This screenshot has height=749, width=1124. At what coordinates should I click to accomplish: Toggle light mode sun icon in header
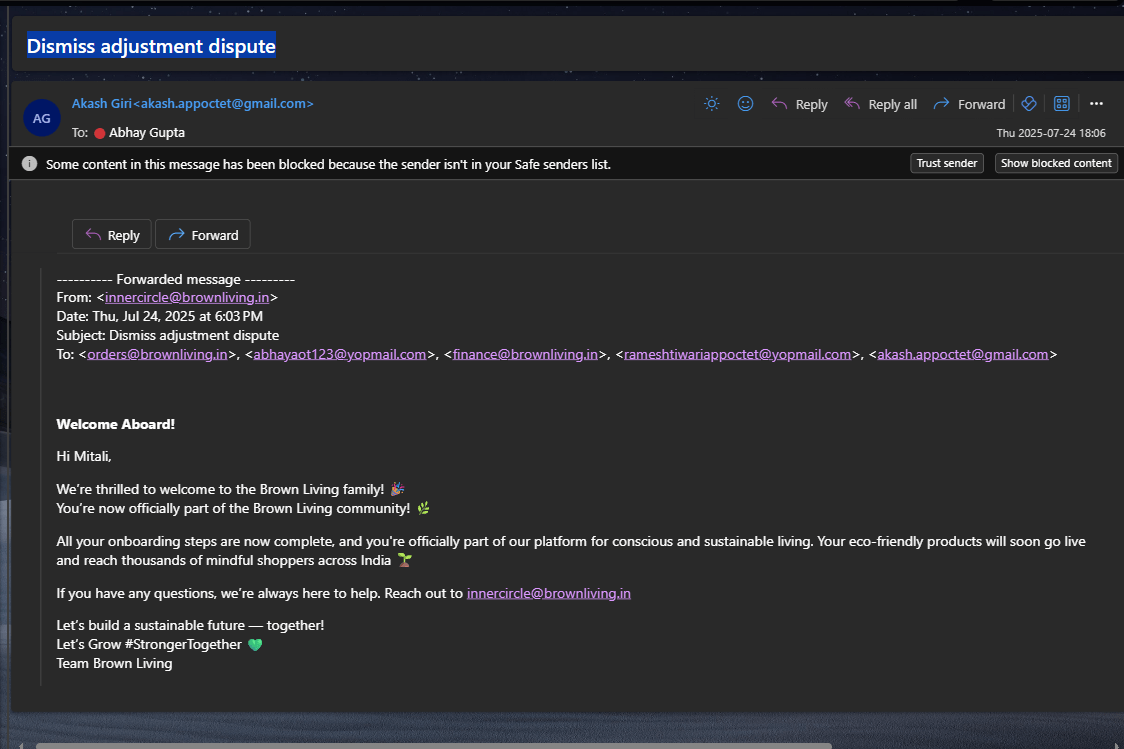pos(711,104)
